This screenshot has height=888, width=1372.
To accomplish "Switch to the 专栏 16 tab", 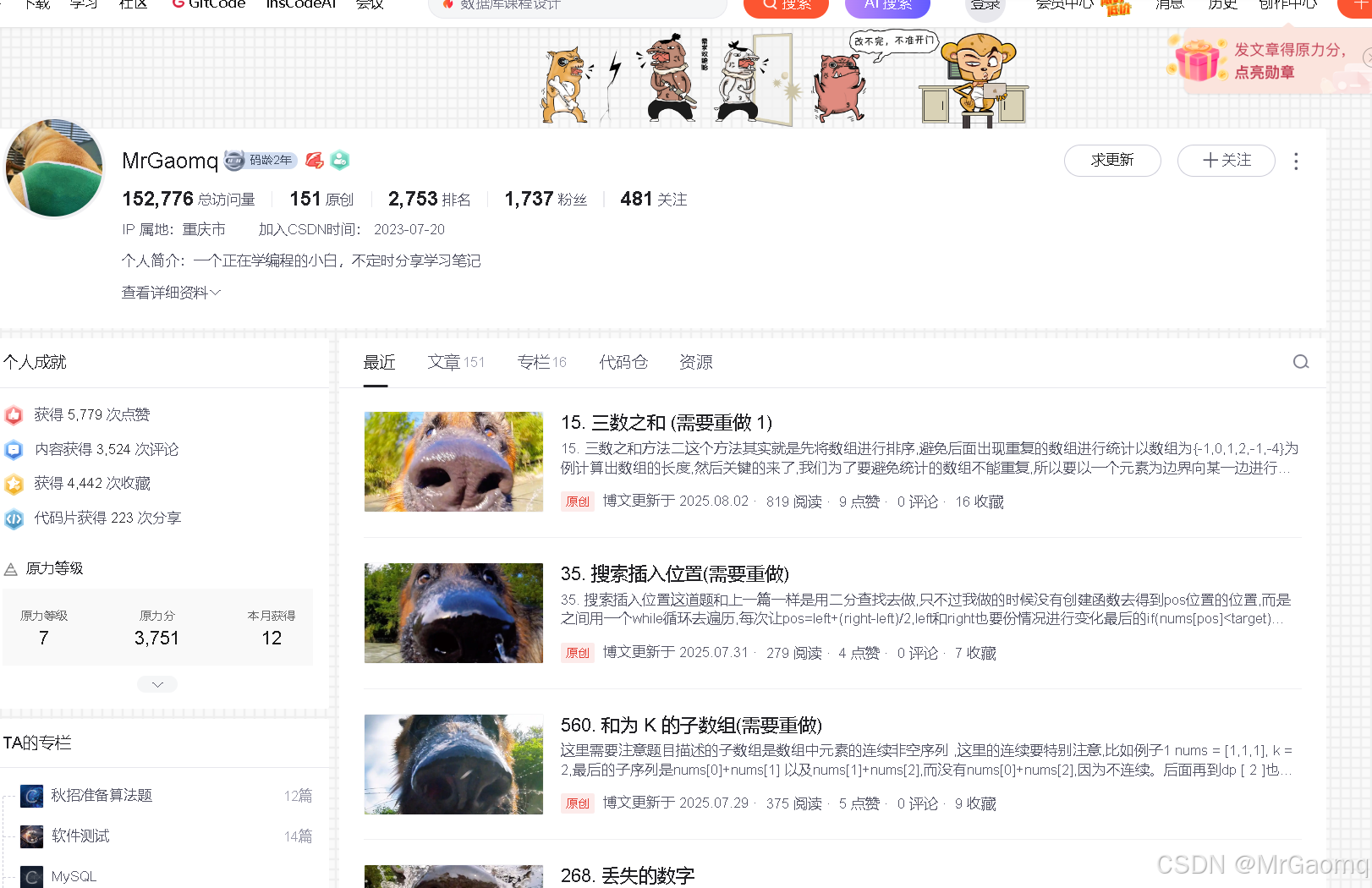I will click(x=541, y=362).
